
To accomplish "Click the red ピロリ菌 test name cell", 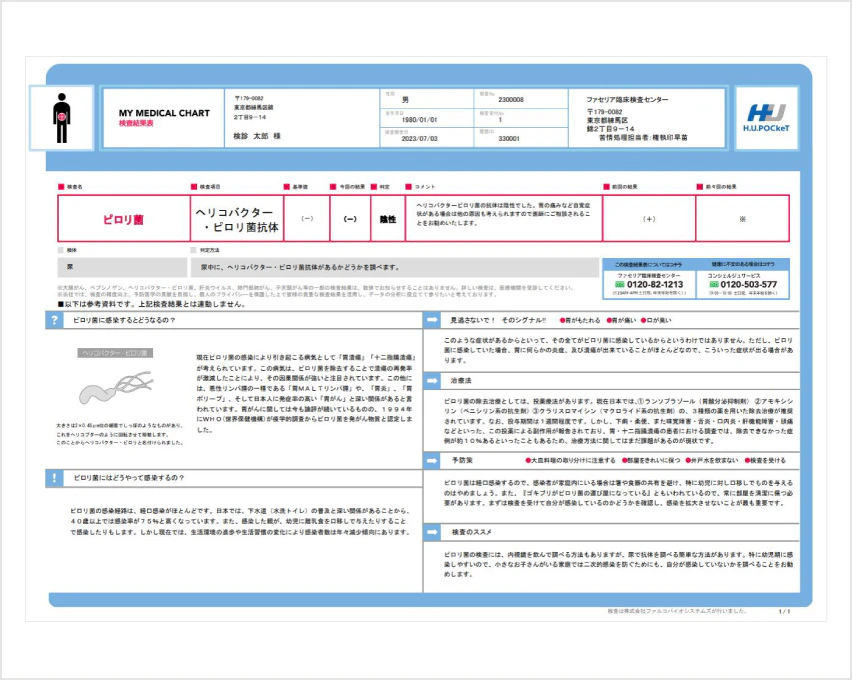I will (x=124, y=219).
